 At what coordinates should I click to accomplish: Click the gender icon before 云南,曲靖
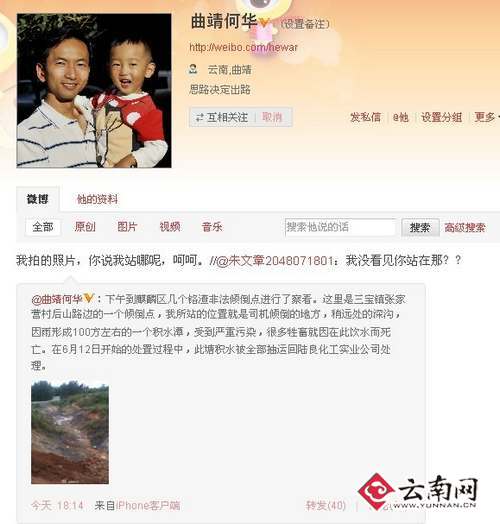193,69
